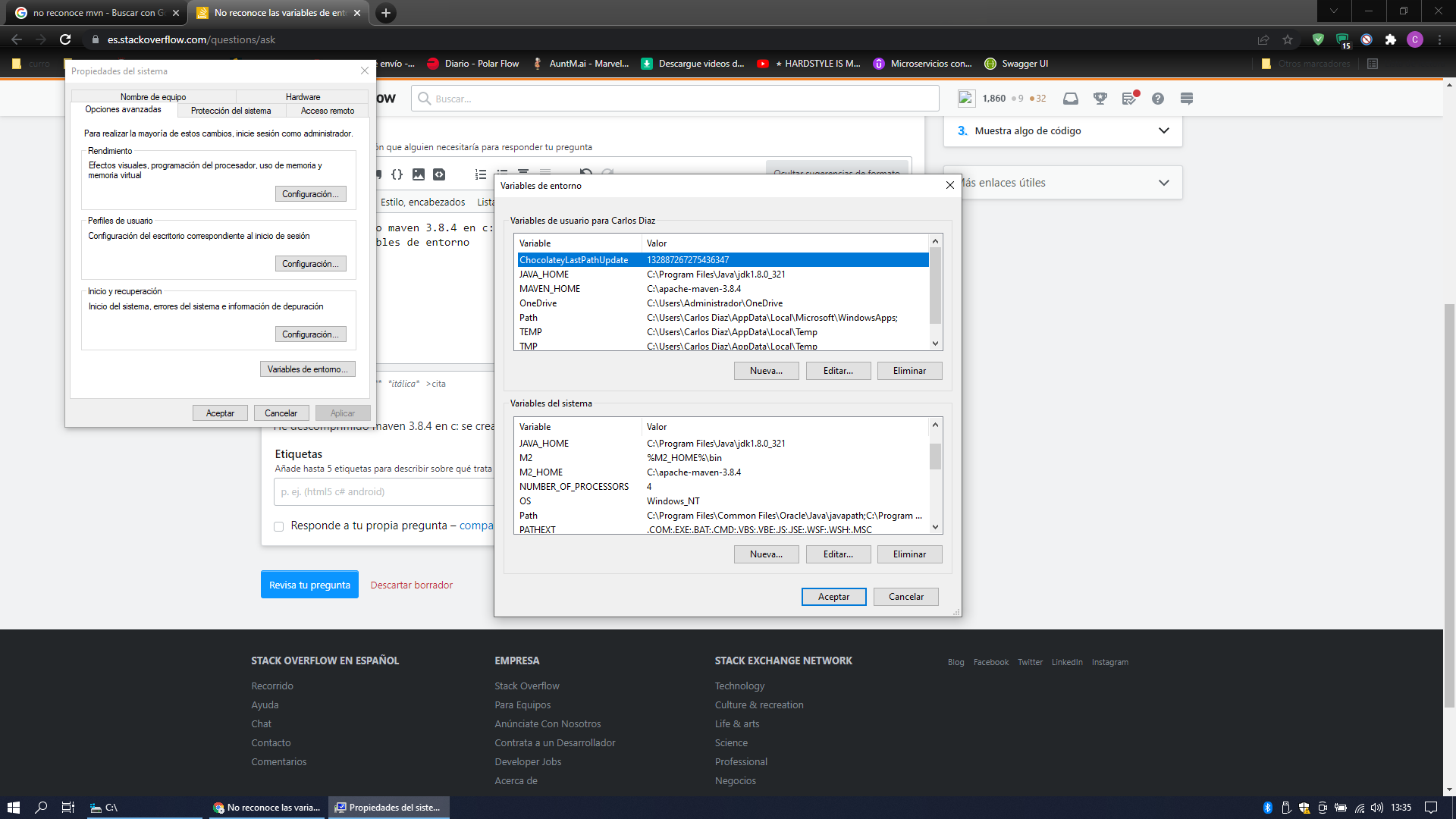
Task: Insert code snippet icon in editor toolbar
Action: (x=439, y=174)
